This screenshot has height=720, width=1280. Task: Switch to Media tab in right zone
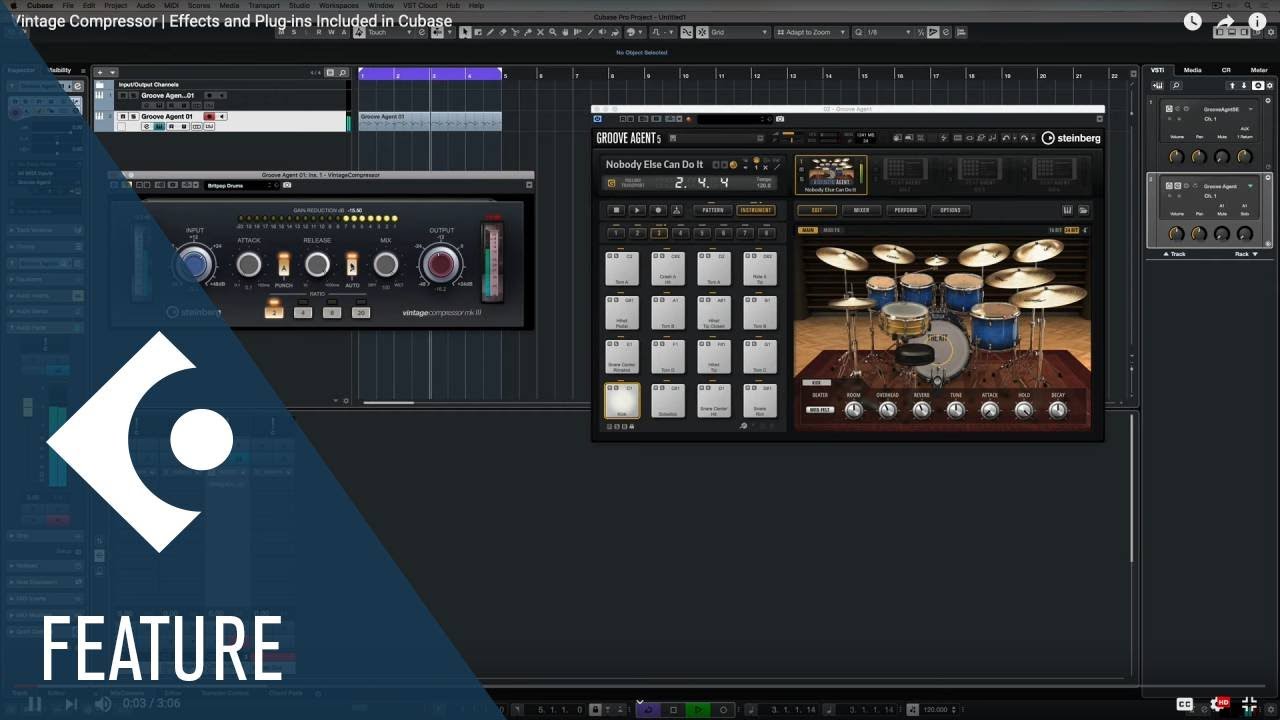1193,70
